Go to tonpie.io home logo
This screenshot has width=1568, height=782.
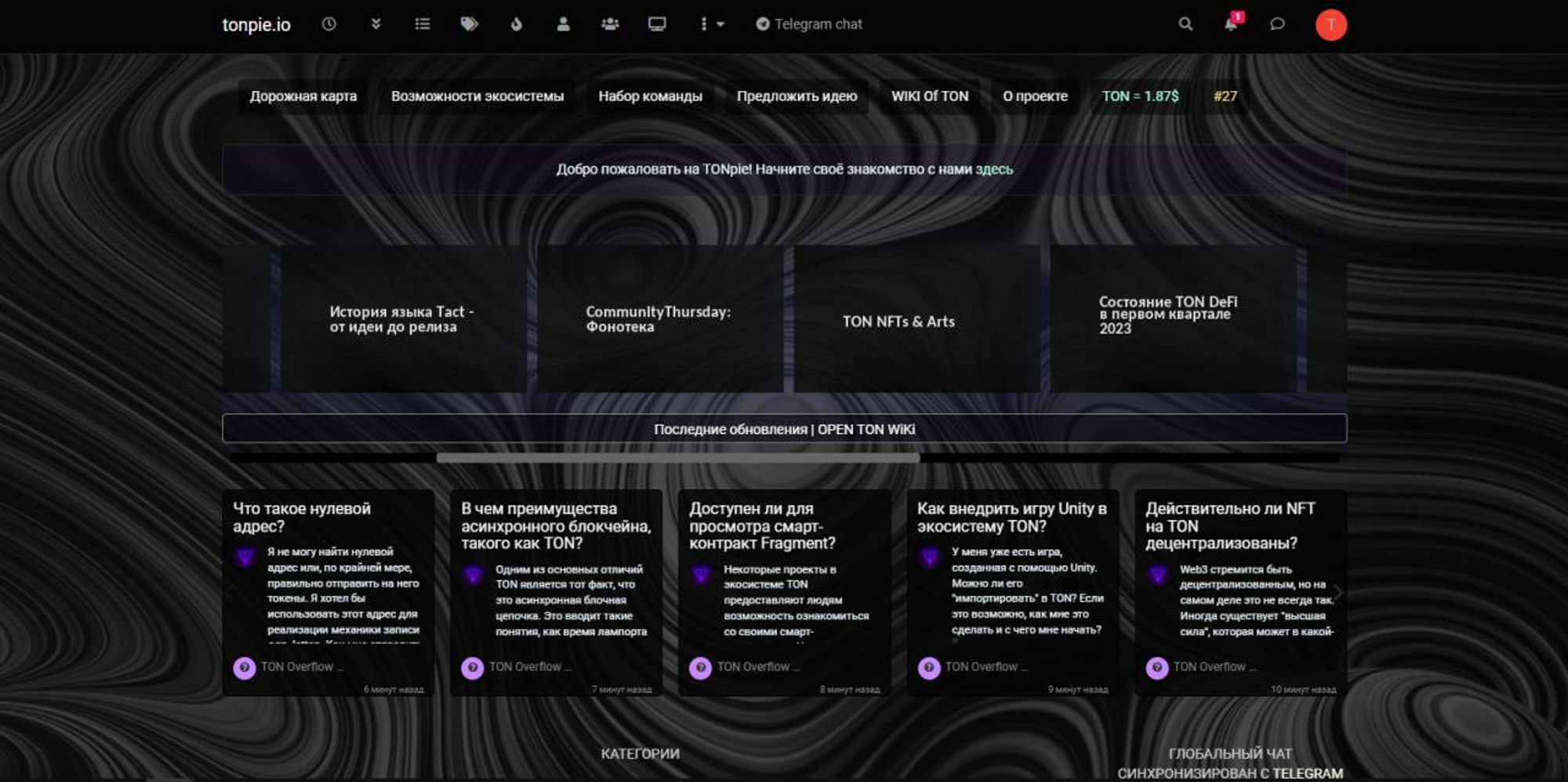tap(256, 24)
